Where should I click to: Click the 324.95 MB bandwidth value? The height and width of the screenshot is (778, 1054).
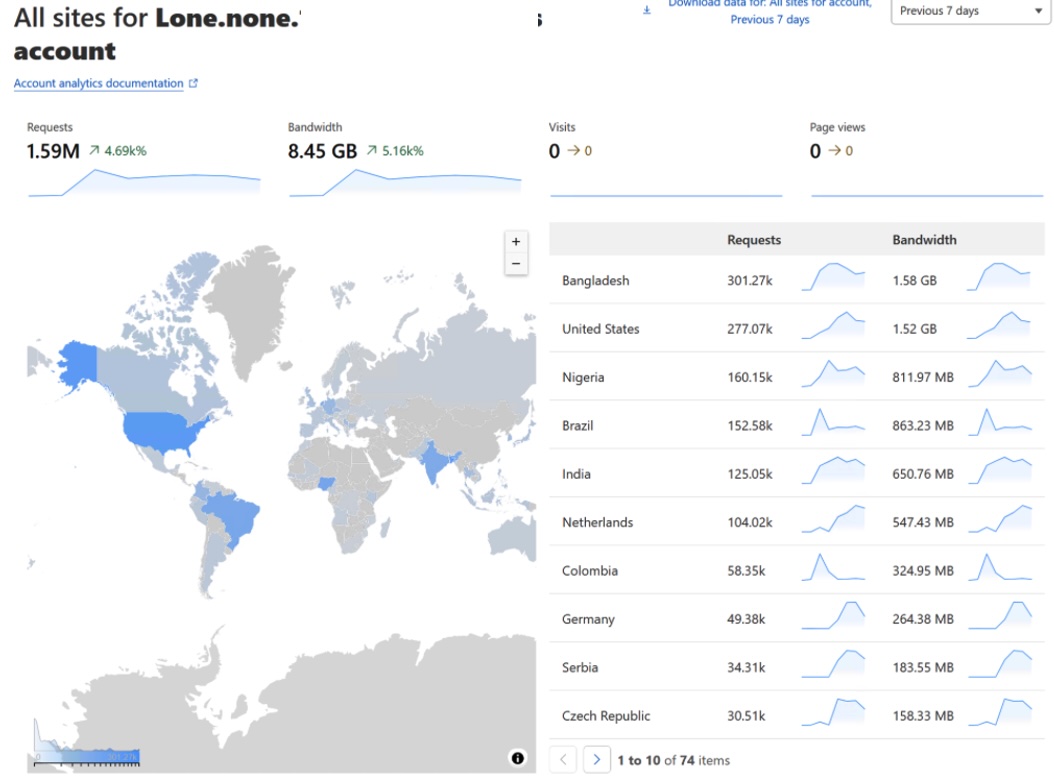click(x=923, y=571)
